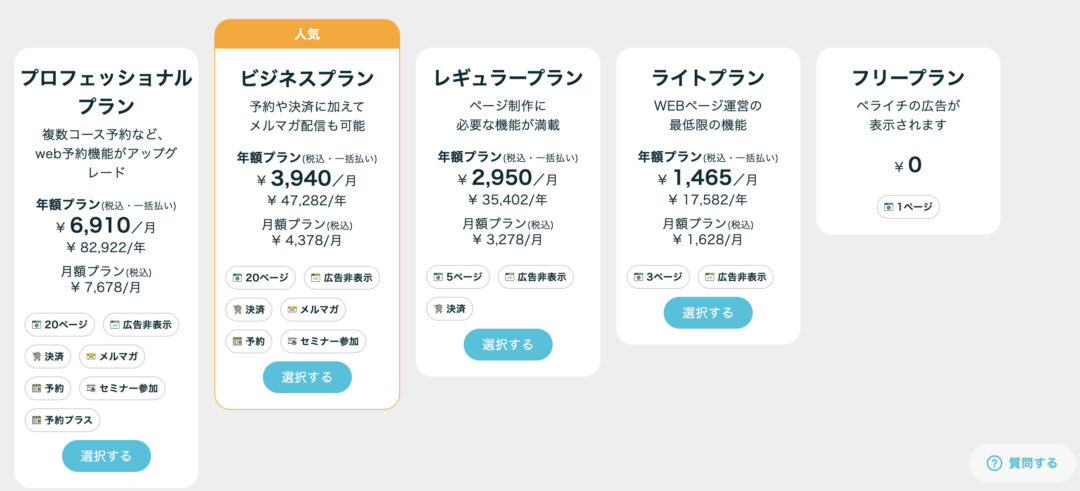Click セミナー参加 badge in Business plan
Screen dimensions: 1080x491
(x=323, y=341)
